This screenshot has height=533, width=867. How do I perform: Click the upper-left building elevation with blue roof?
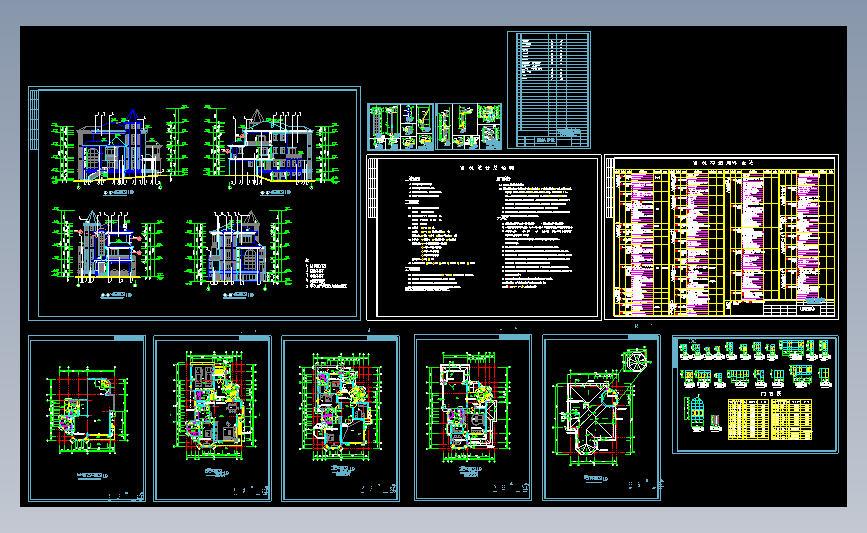pos(120,149)
